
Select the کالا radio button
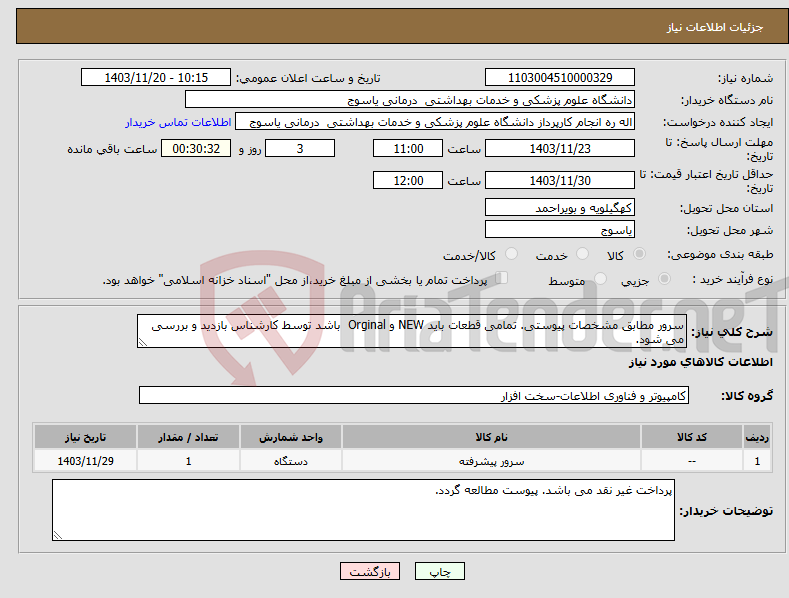tap(639, 254)
